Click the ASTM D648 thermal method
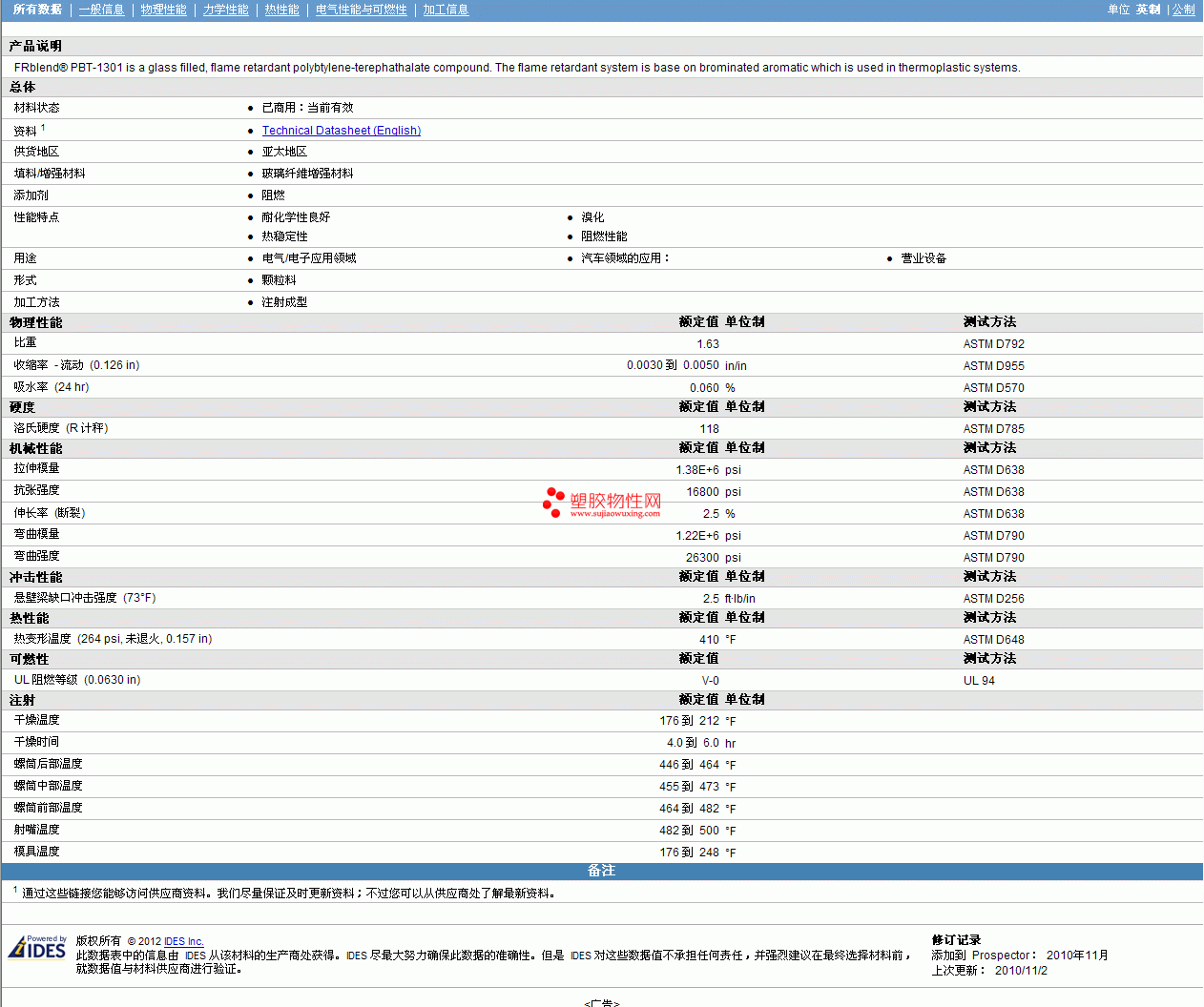1204x1007 pixels. click(993, 640)
